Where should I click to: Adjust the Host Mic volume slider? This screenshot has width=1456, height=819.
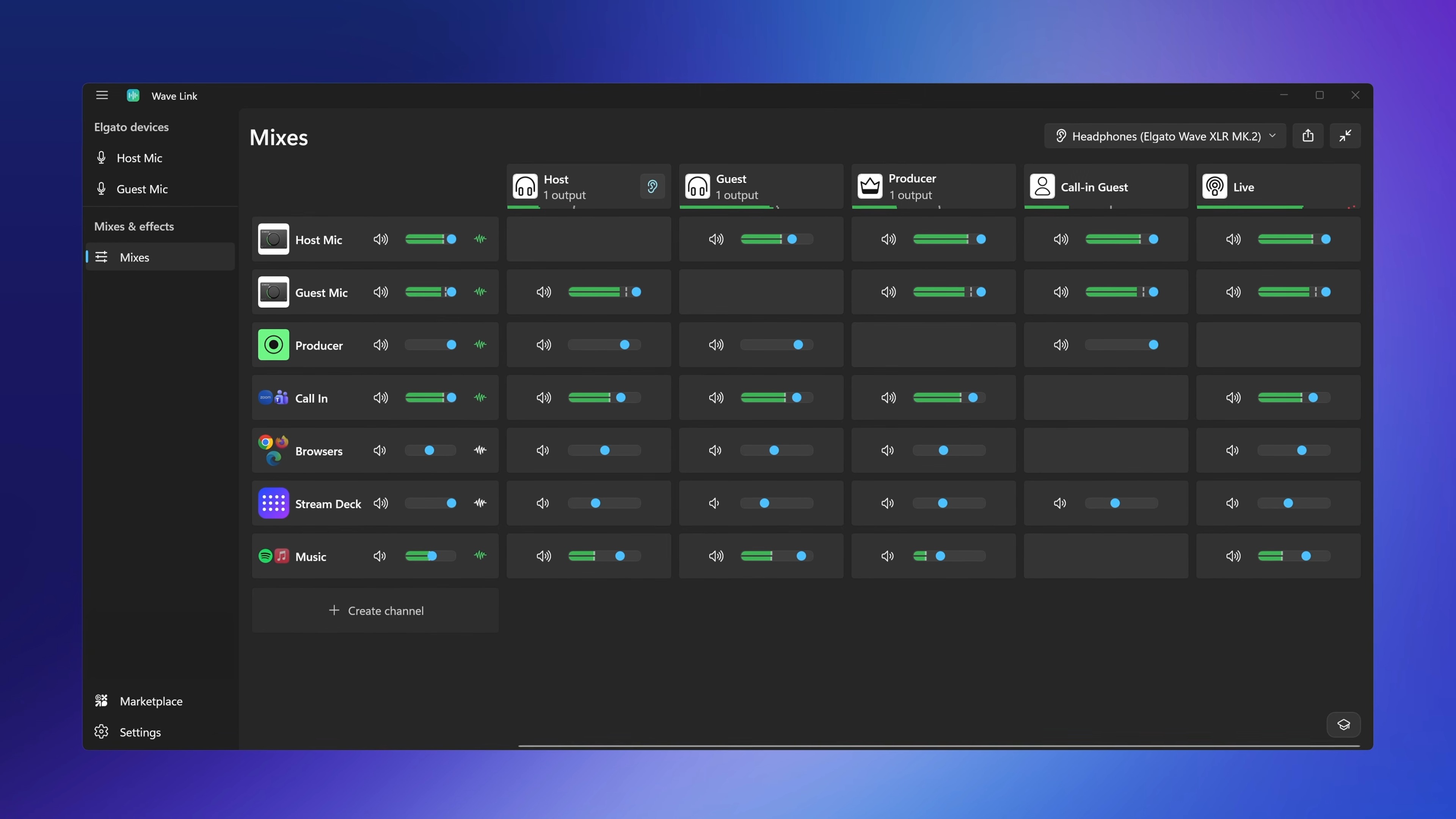431,239
